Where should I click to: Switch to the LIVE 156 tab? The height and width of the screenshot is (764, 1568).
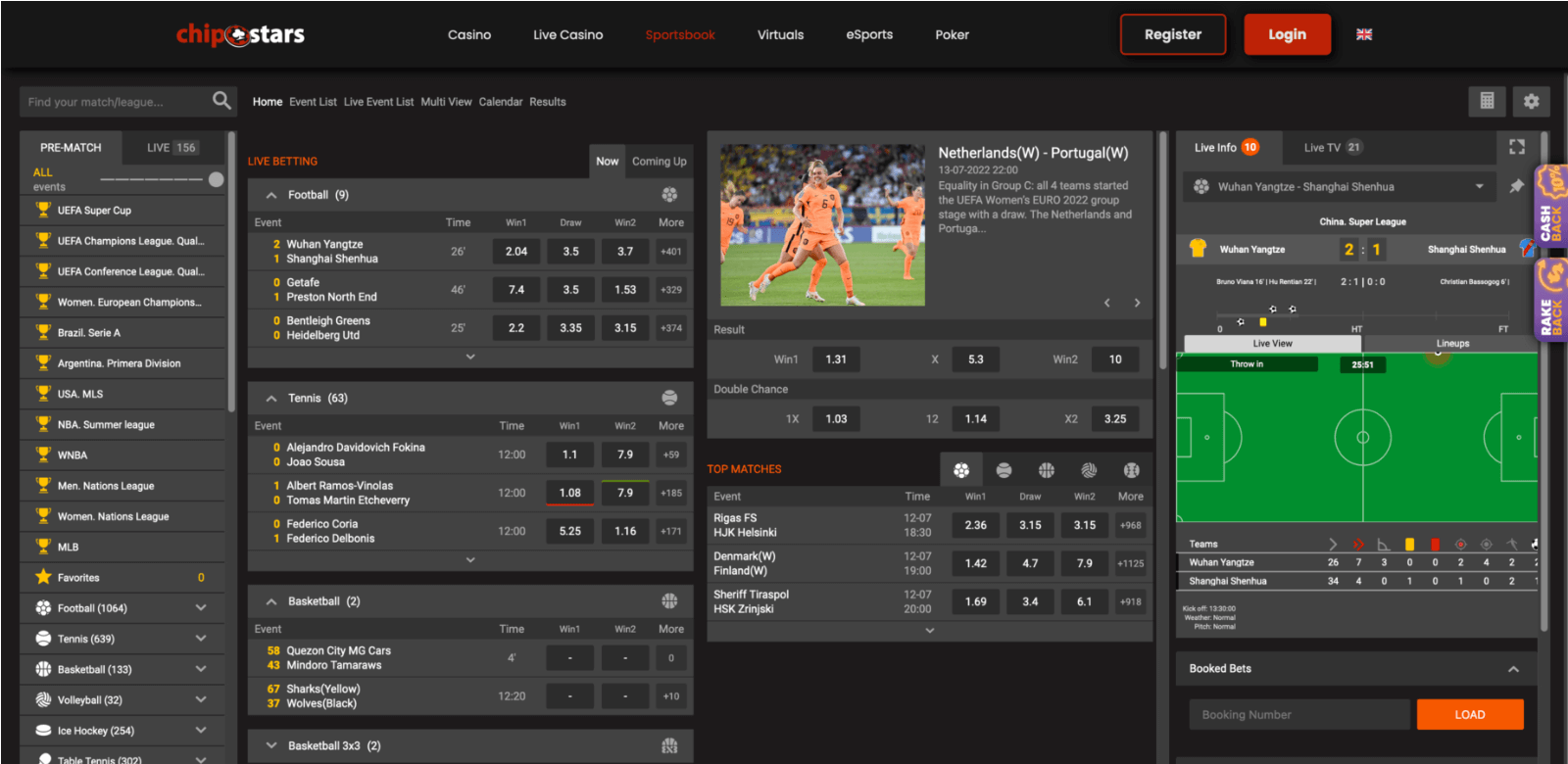point(172,147)
